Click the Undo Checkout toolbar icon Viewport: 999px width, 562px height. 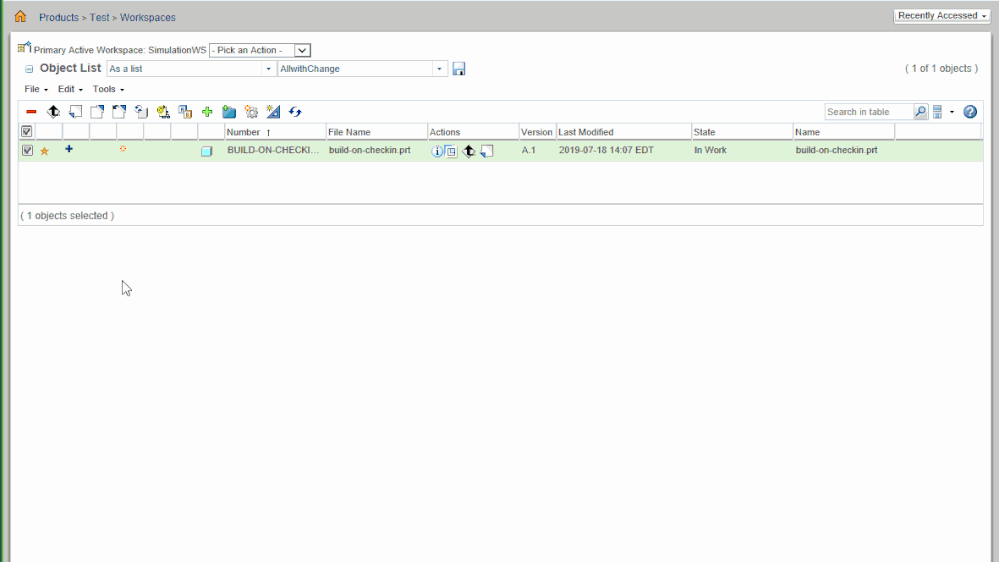pyautogui.click(x=119, y=112)
